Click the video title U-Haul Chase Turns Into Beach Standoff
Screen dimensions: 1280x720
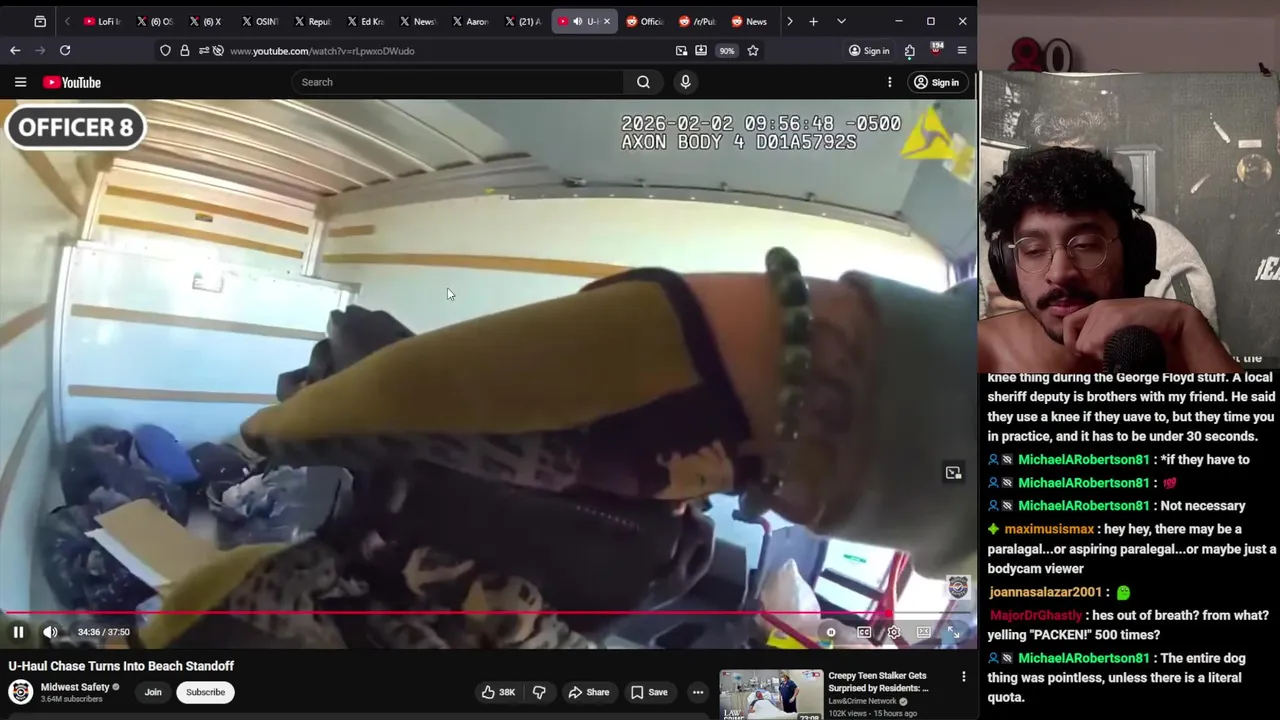coord(121,666)
